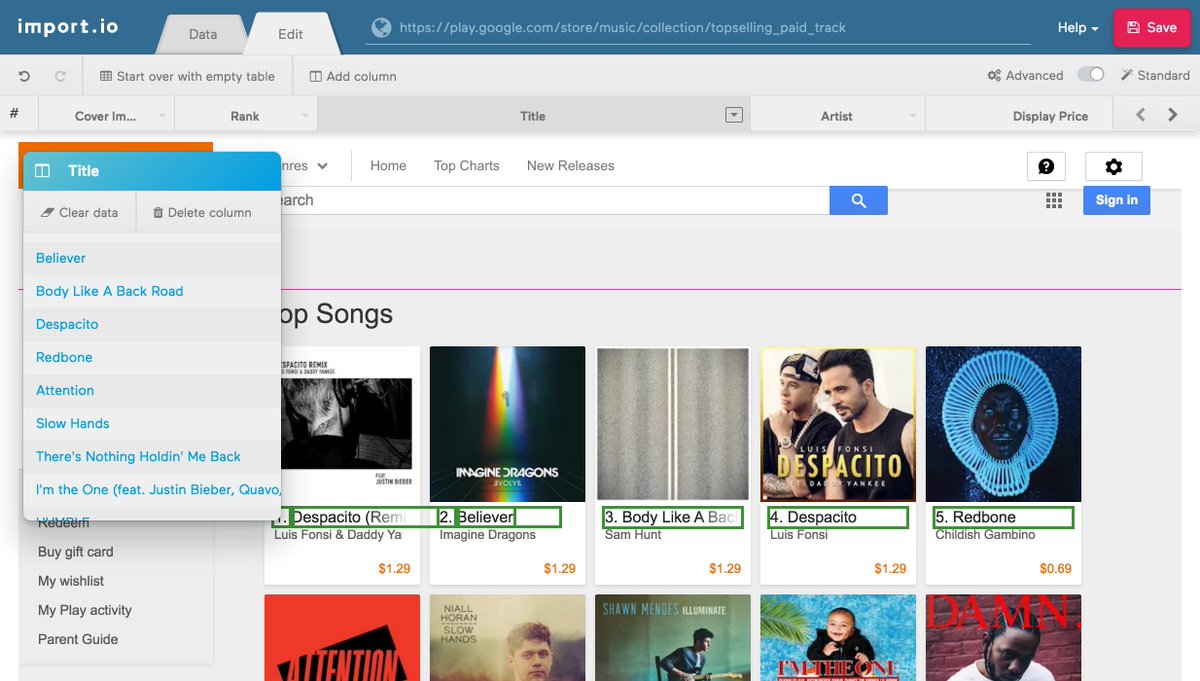The height and width of the screenshot is (681, 1200).
Task: Click the Sign in button
Action: (1116, 200)
